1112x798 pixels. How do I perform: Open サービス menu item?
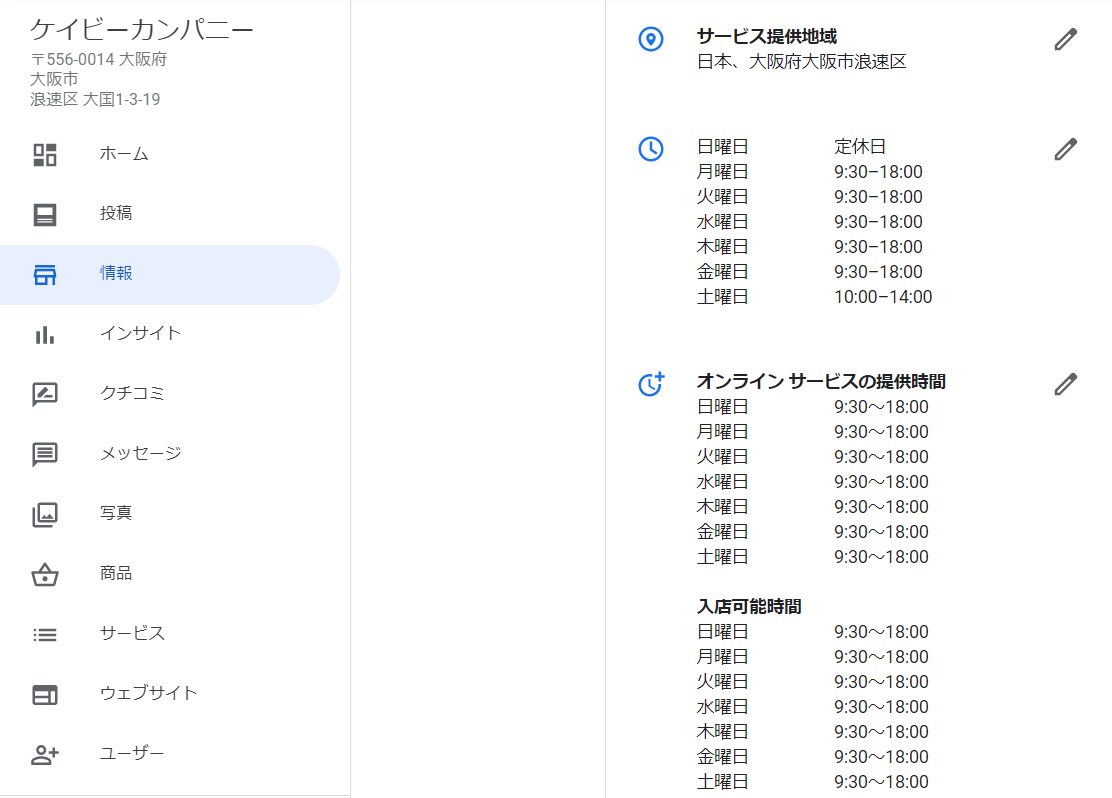point(170,634)
